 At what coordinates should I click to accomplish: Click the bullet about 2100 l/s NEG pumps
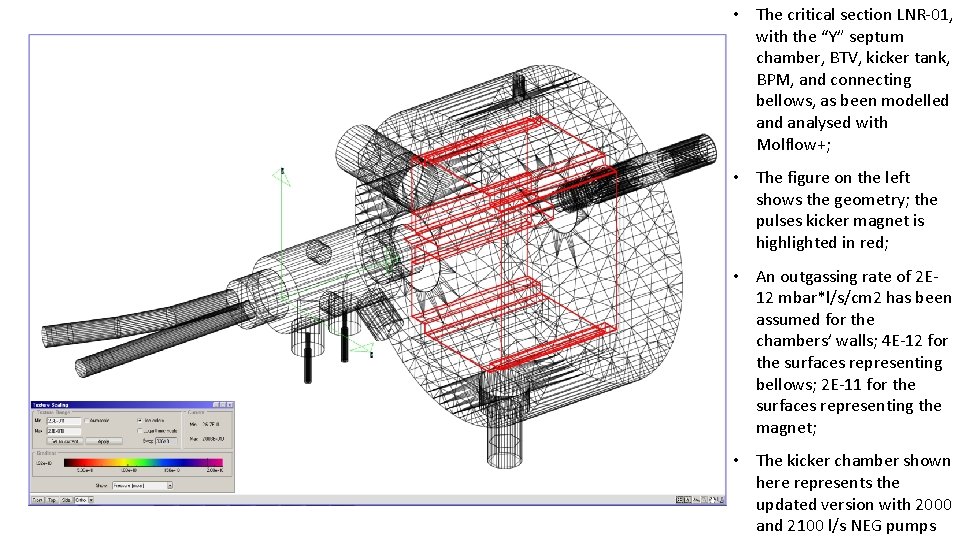click(x=853, y=493)
